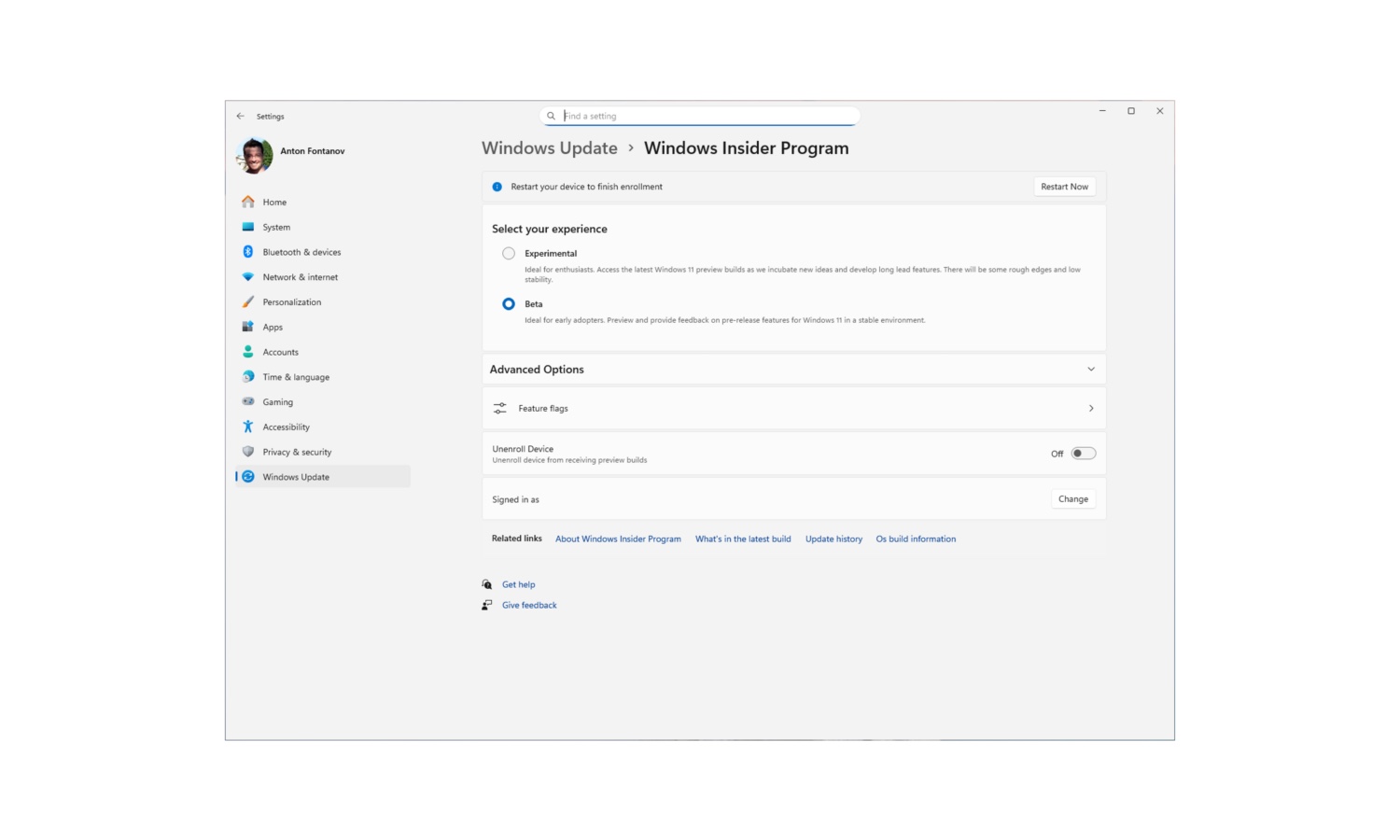1400x840 pixels.
Task: Open Bluetooth & devices icon
Action: point(248,252)
